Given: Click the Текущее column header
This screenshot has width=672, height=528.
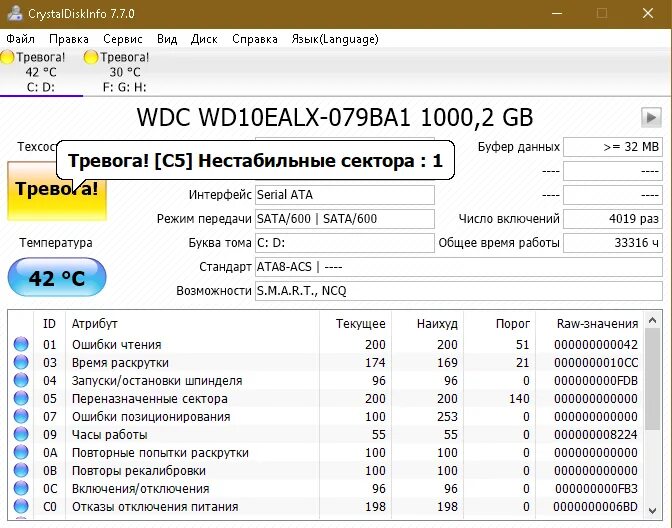Looking at the screenshot, I should tap(355, 324).
